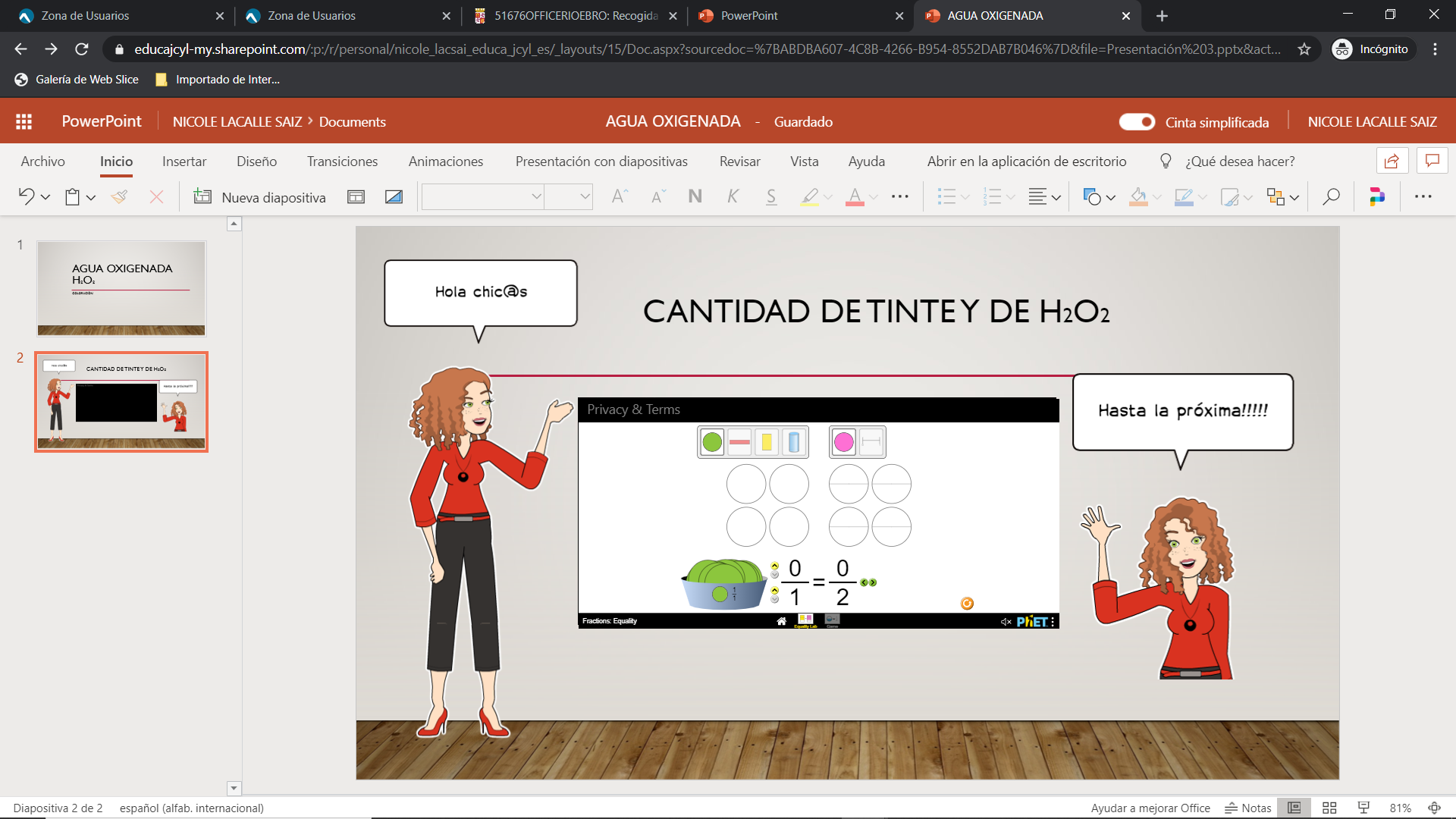Select the slide layout icon next to Nueva diapositiva
Viewport: 1456px width, 819px height.
pos(356,196)
